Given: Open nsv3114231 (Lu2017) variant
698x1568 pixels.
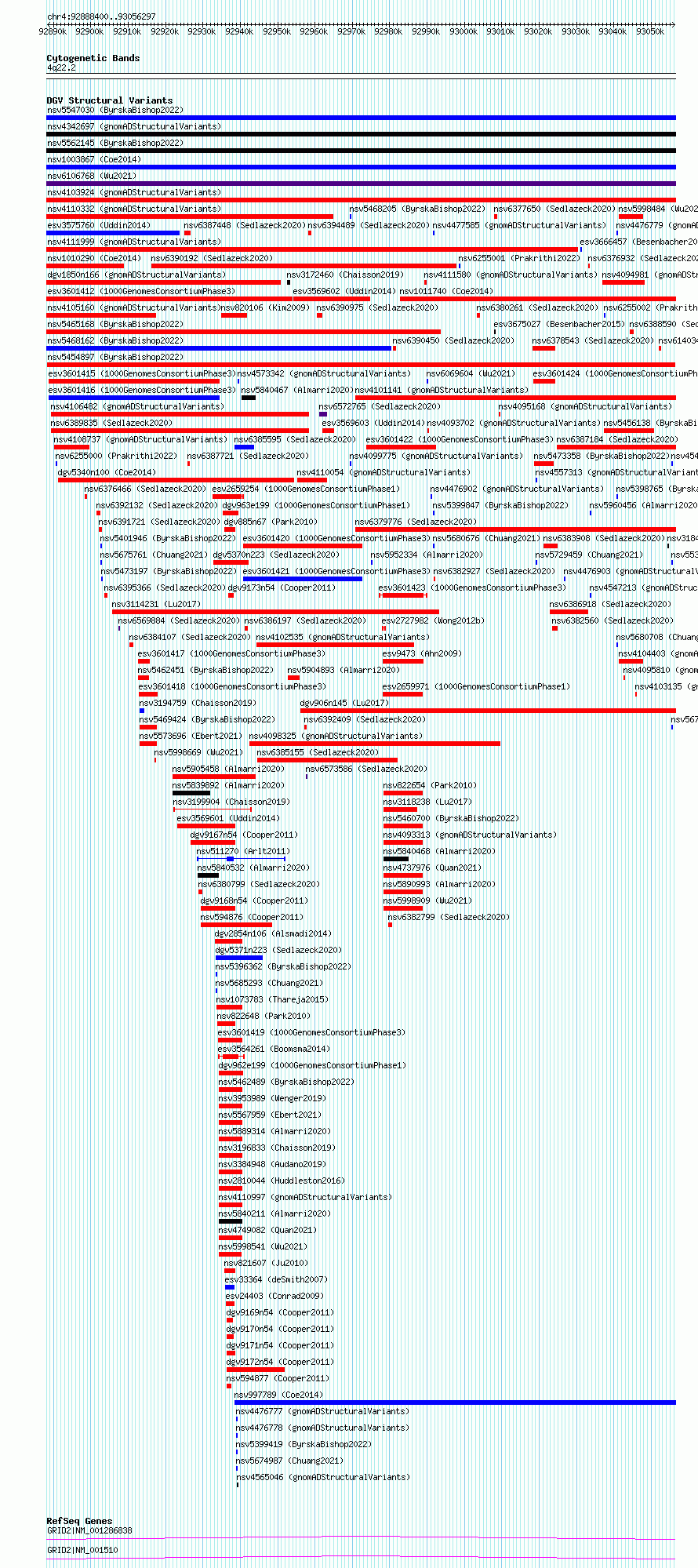Looking at the screenshot, I should (x=156, y=604).
